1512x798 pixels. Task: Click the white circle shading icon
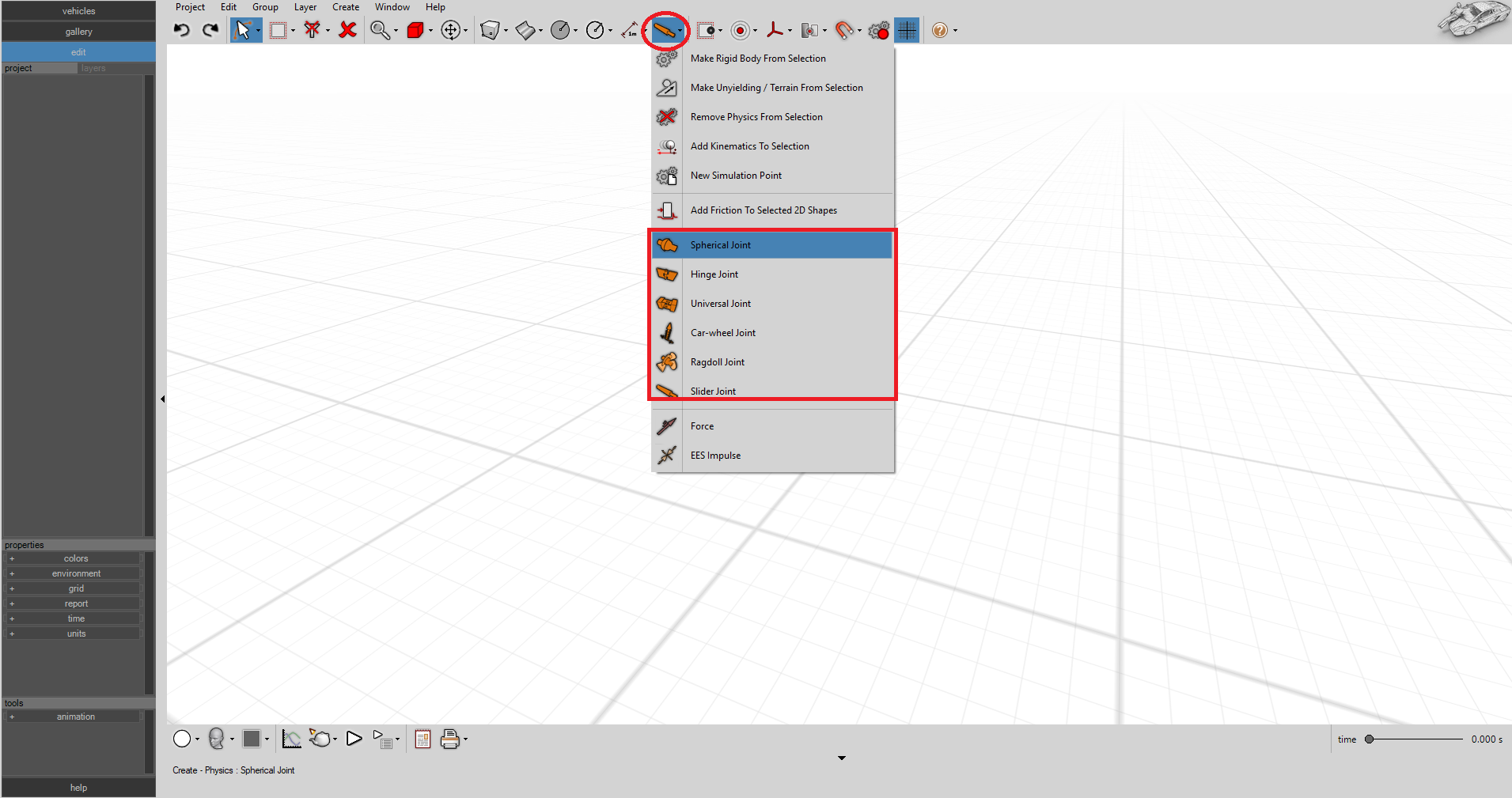pyautogui.click(x=182, y=739)
